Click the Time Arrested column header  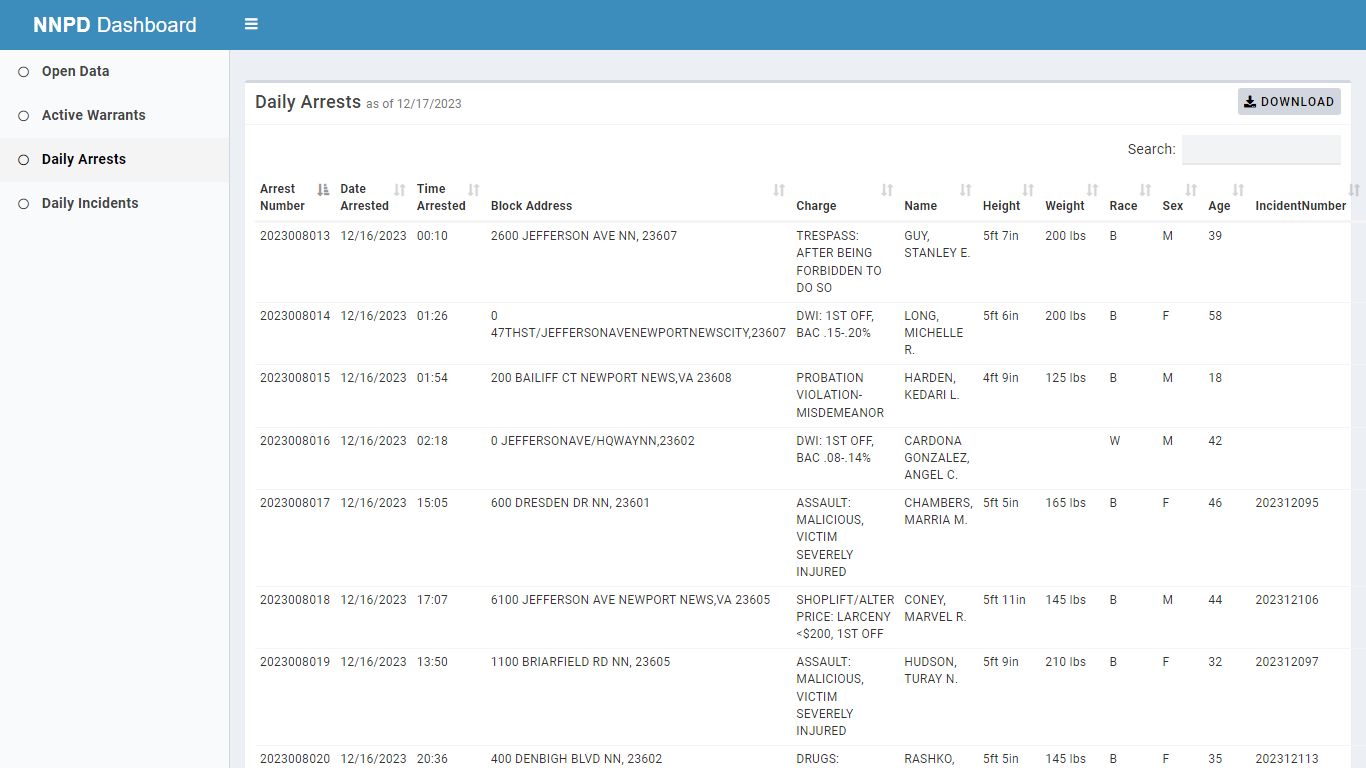point(449,197)
